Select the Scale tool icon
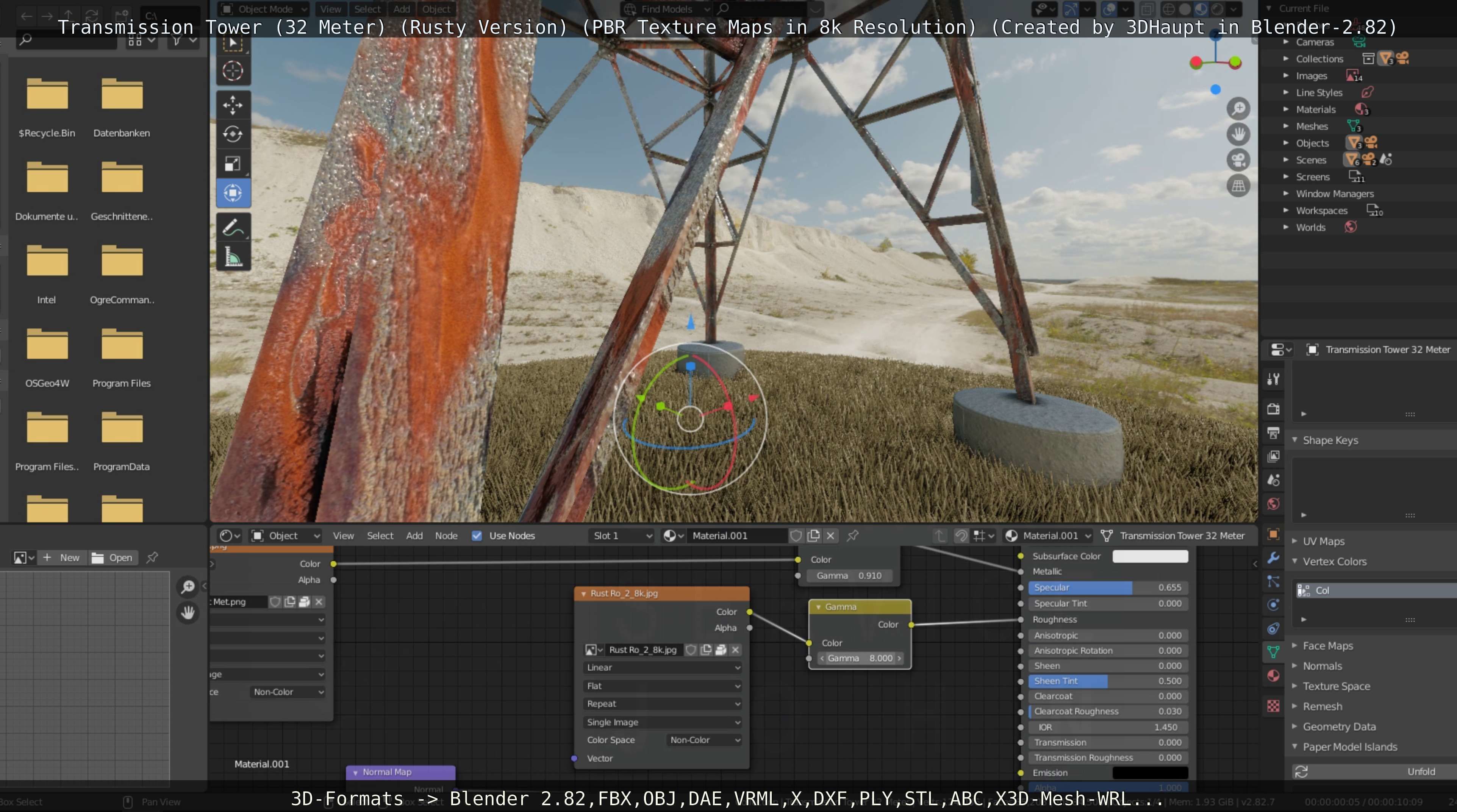The width and height of the screenshot is (1457, 812). pyautogui.click(x=233, y=163)
